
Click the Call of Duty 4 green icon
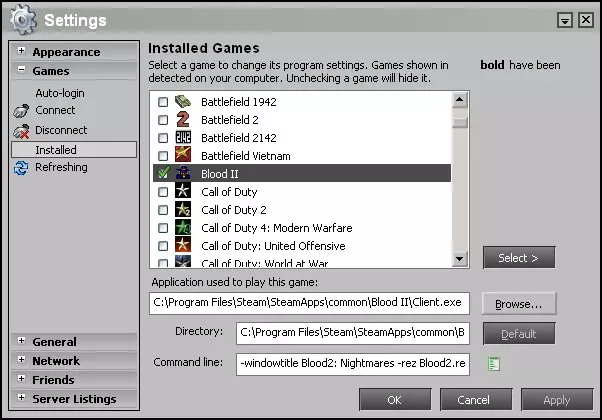click(x=183, y=227)
